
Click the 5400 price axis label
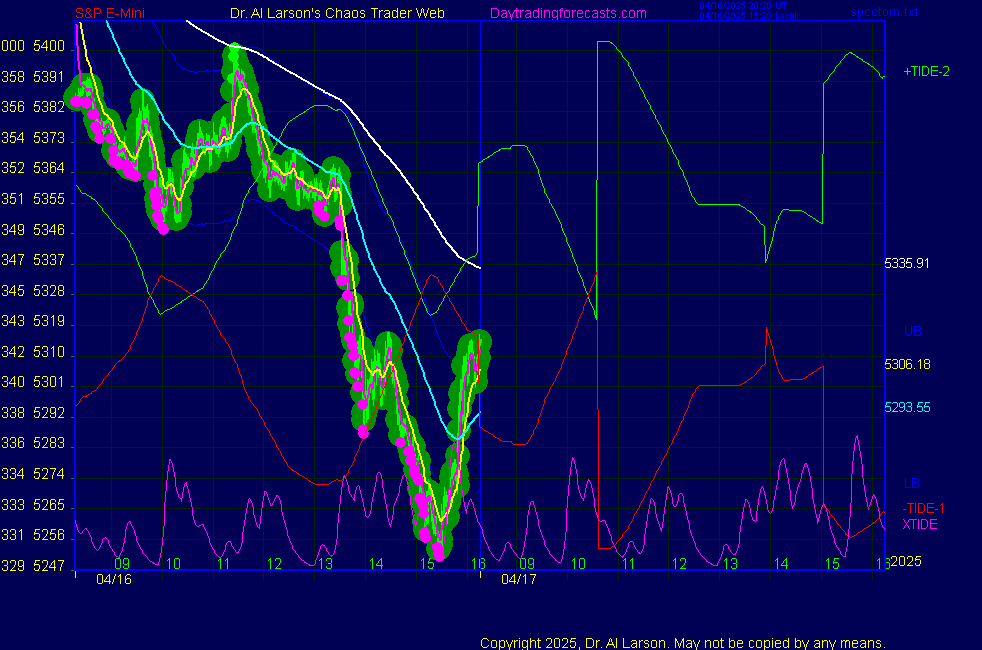point(48,46)
